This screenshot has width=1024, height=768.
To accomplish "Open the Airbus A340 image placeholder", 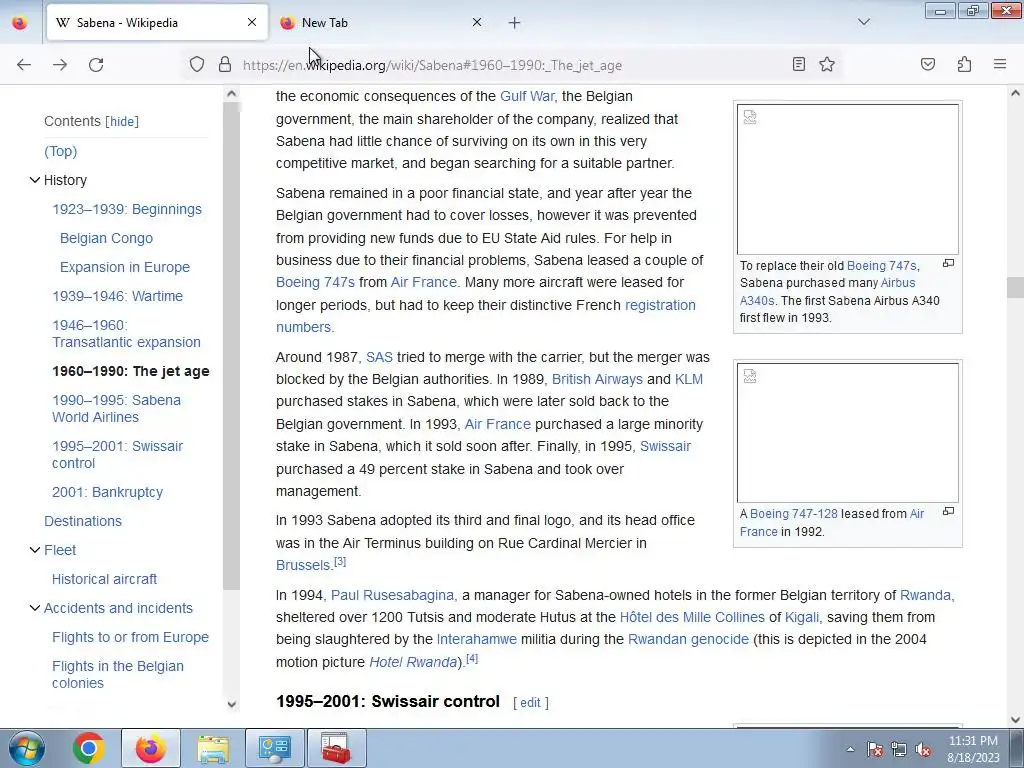I will tap(848, 180).
